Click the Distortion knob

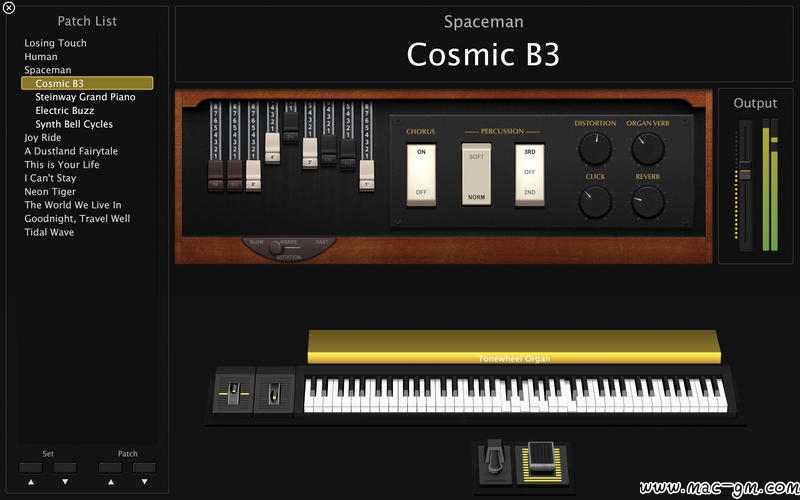pos(595,148)
